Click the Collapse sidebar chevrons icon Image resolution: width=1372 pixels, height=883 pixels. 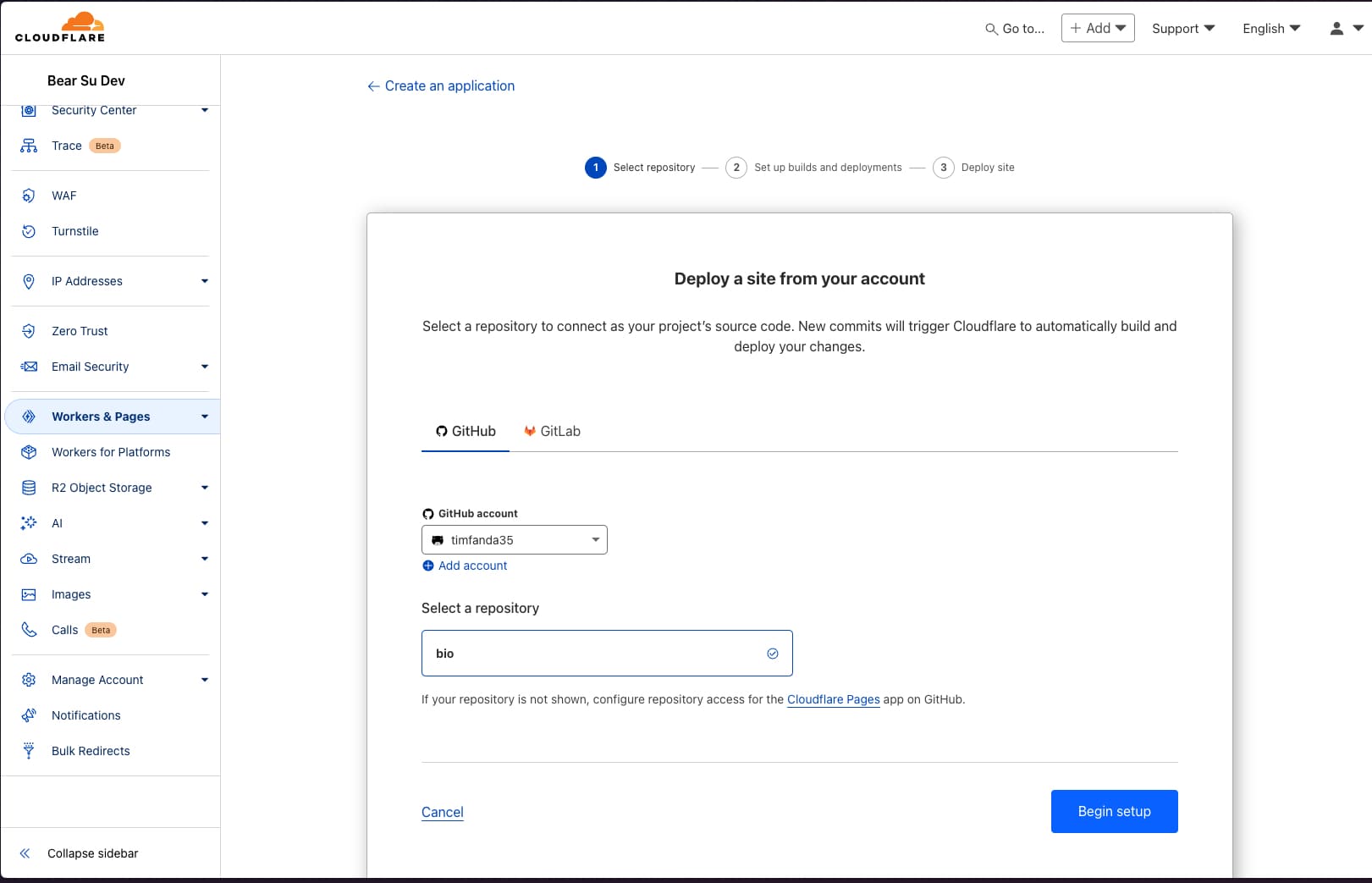tap(25, 853)
